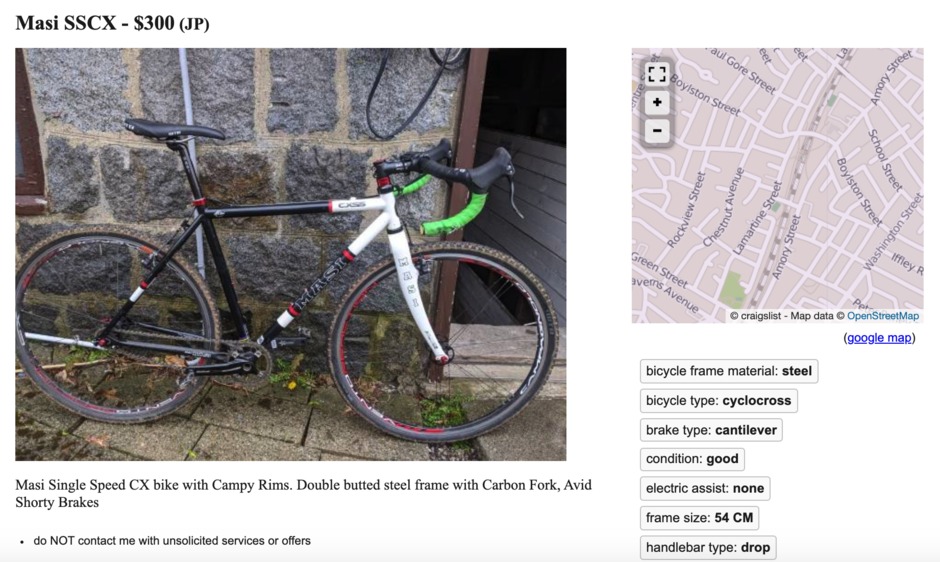Click the $300 price in the title
Viewport: 940px width, 562px height.
(x=154, y=23)
